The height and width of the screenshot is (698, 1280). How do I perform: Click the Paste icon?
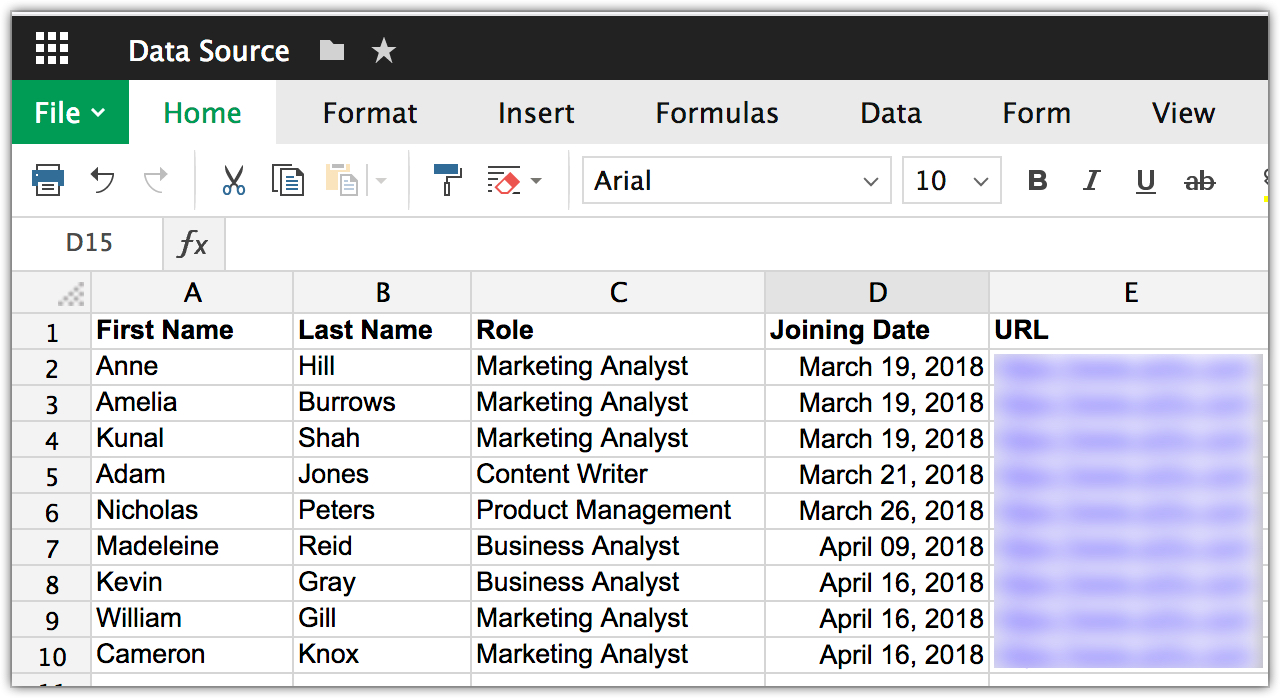point(340,180)
